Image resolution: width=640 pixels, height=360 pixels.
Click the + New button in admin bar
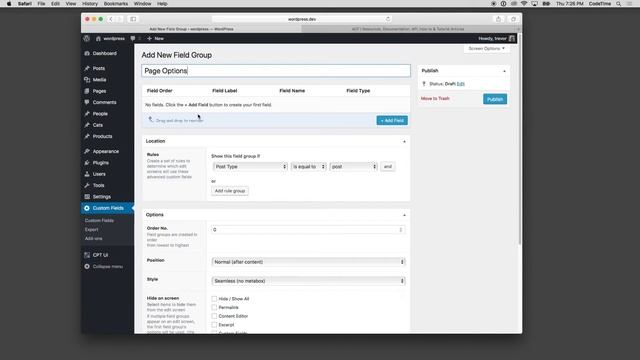coord(156,38)
